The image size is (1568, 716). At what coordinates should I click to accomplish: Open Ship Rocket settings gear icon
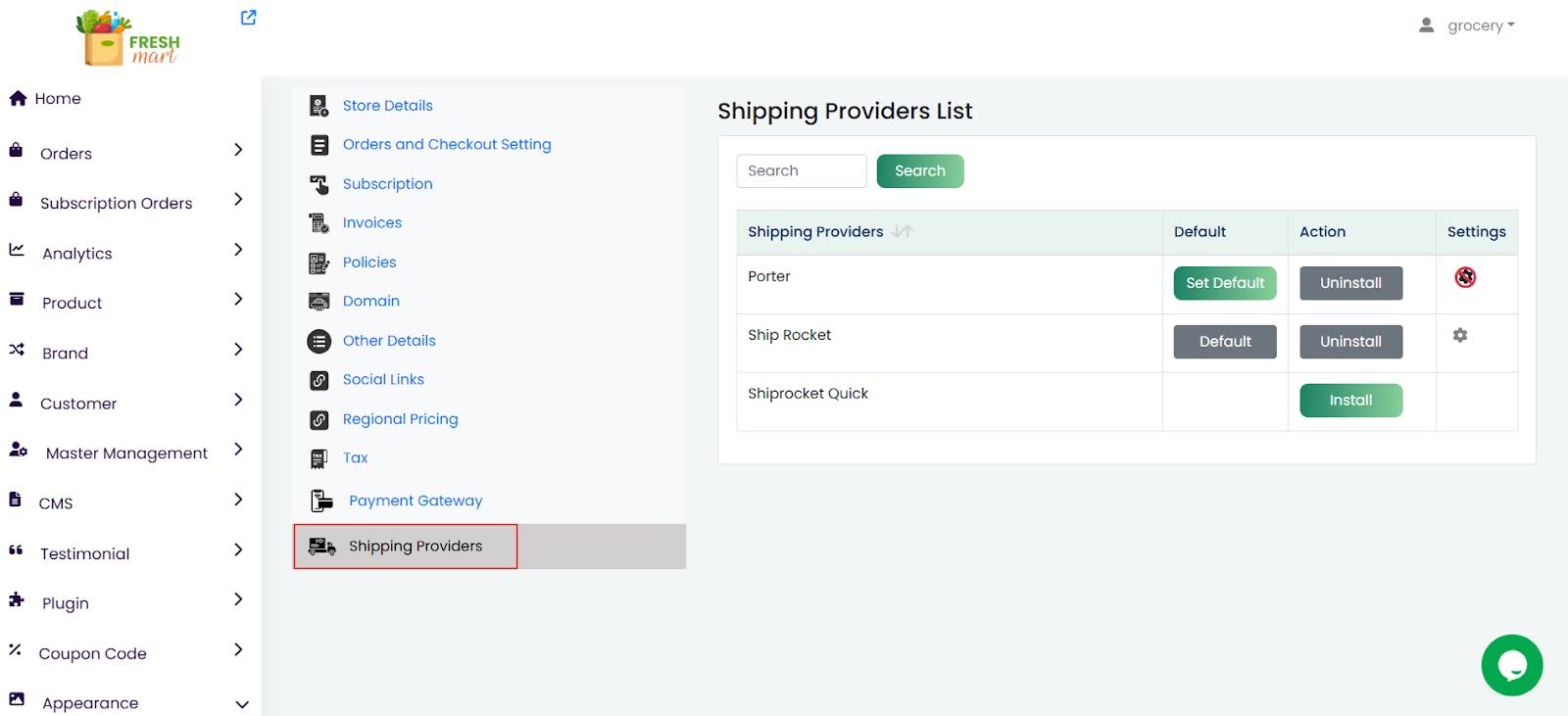[x=1459, y=335]
